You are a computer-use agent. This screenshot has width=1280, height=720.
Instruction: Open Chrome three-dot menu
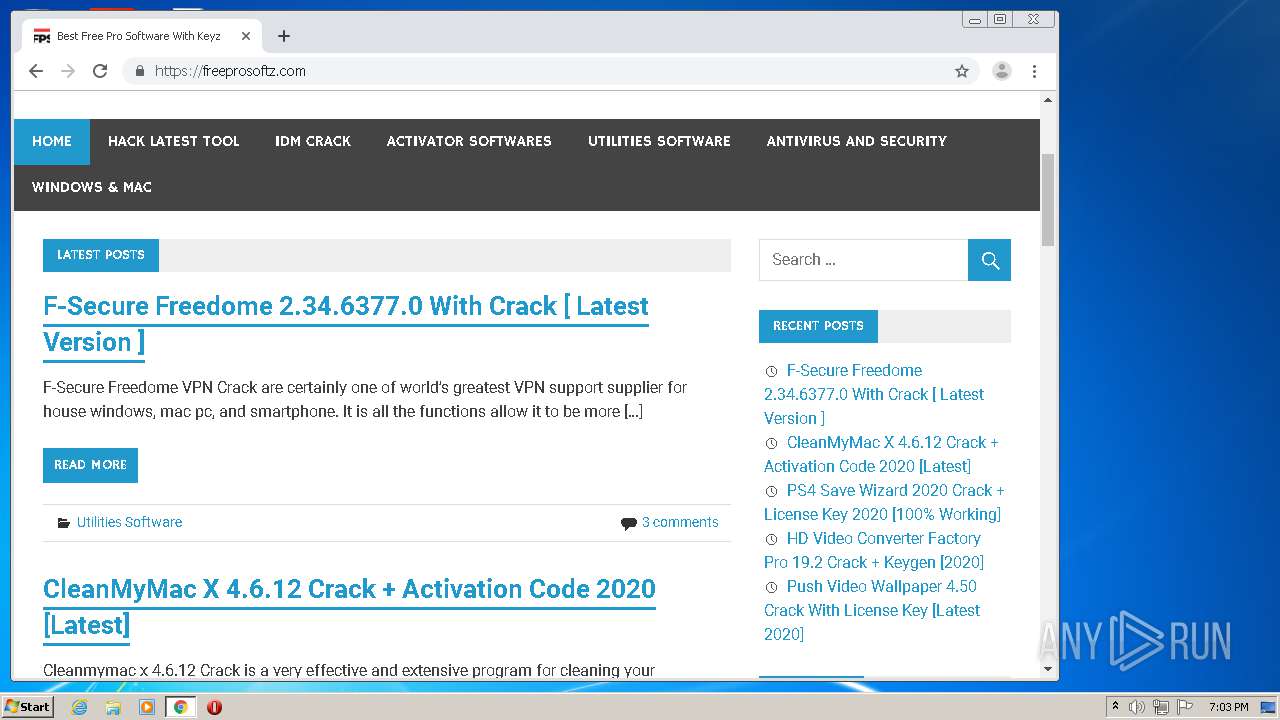tap(1035, 71)
